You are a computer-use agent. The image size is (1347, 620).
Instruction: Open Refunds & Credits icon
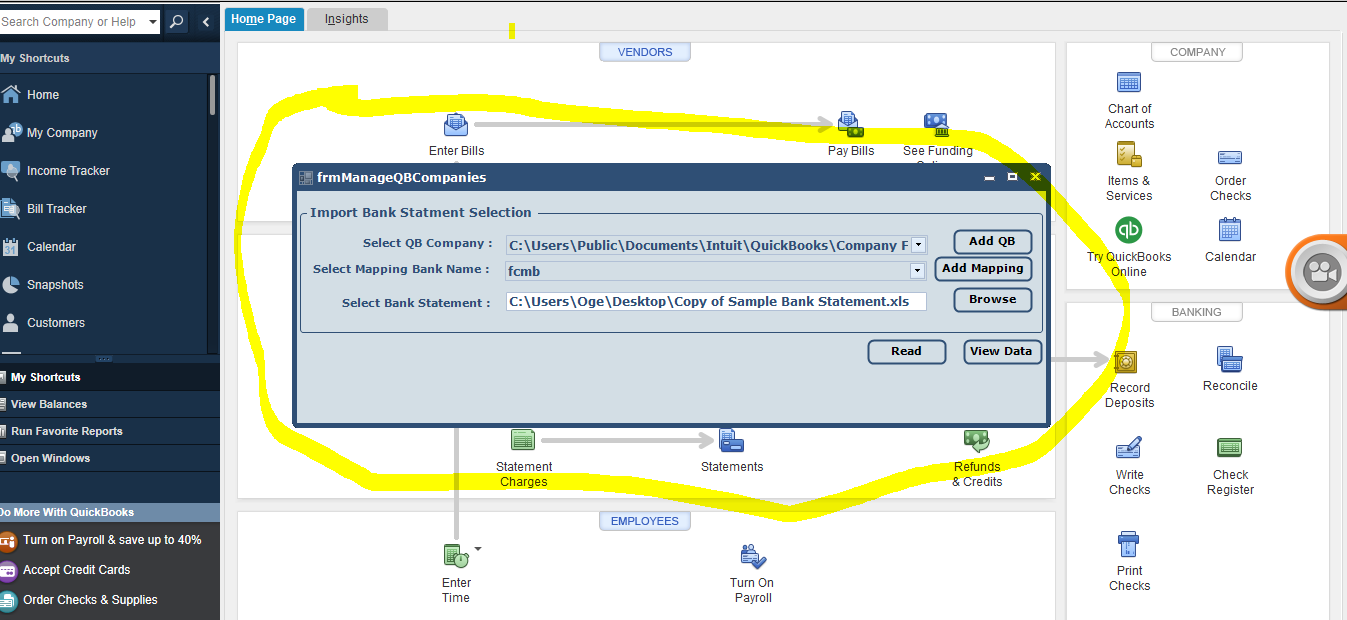coord(976,441)
